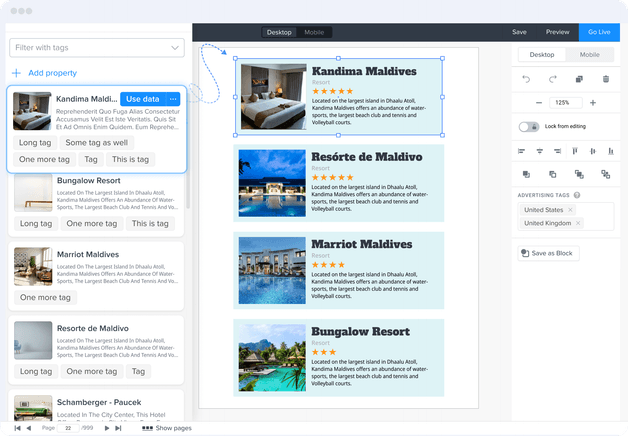Select Mobile view in top toolbar
628x436 pixels.
click(x=314, y=32)
